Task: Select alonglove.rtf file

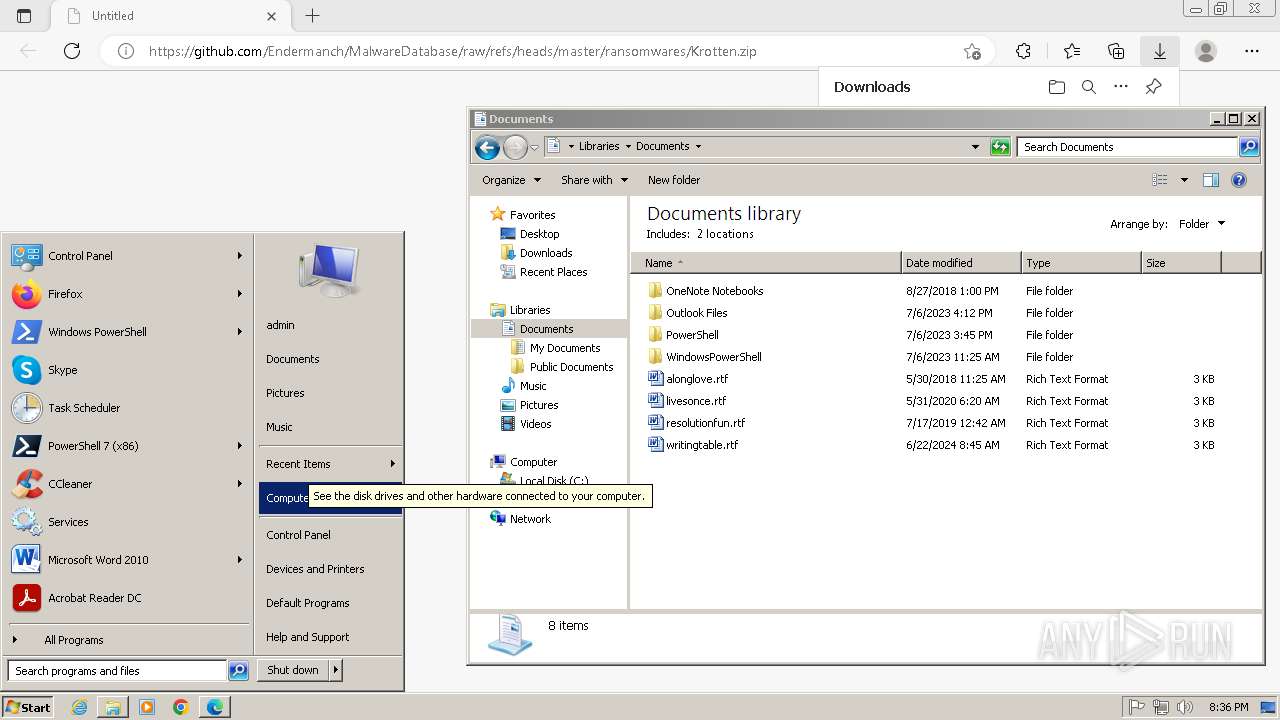Action: [x=696, y=379]
